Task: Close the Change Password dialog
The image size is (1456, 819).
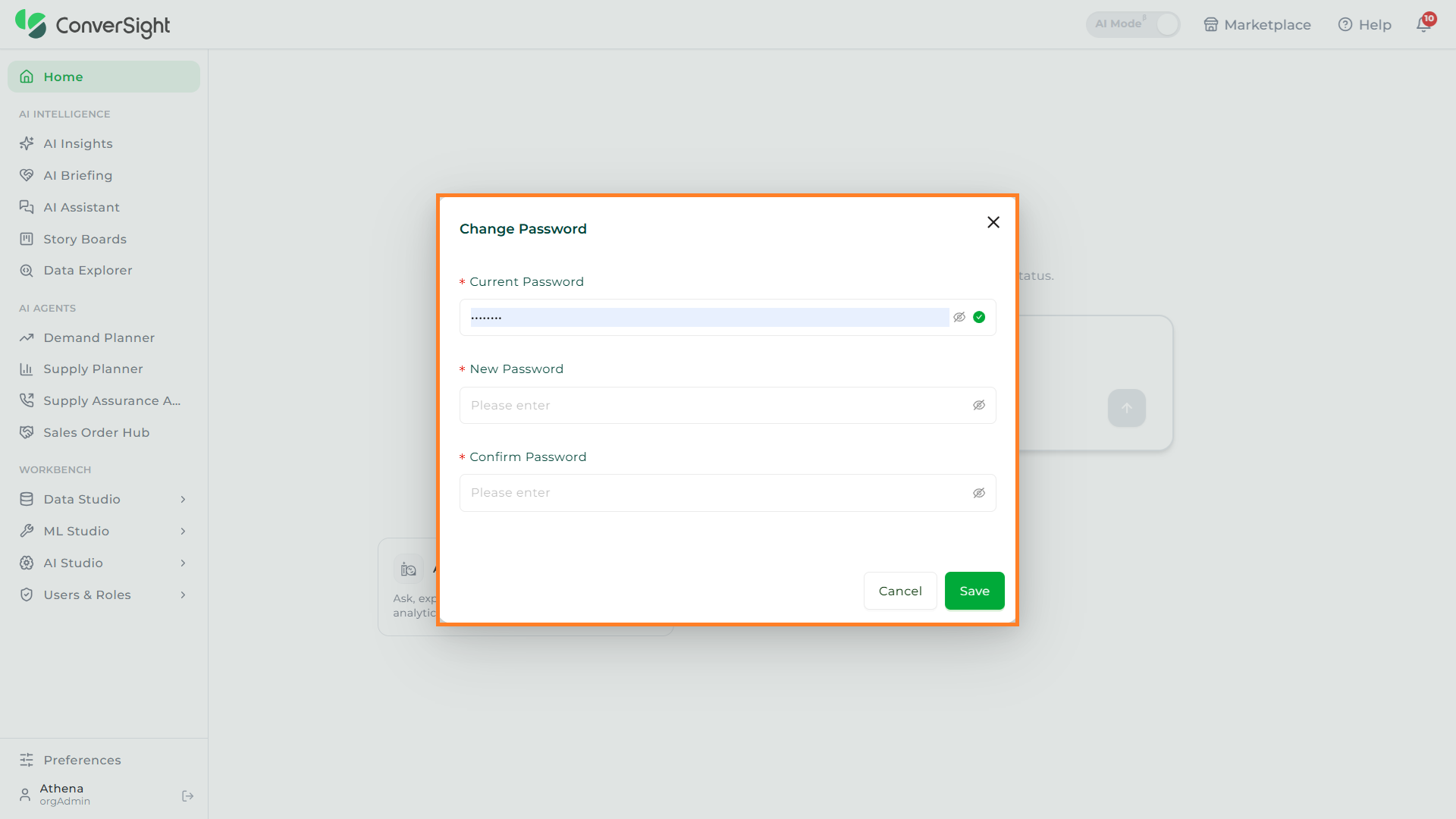Action: pyautogui.click(x=993, y=222)
